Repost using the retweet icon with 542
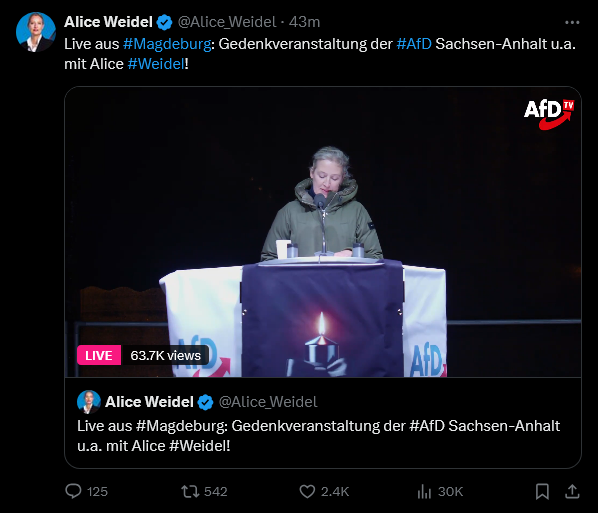The width and height of the screenshot is (598, 513). tap(190, 491)
